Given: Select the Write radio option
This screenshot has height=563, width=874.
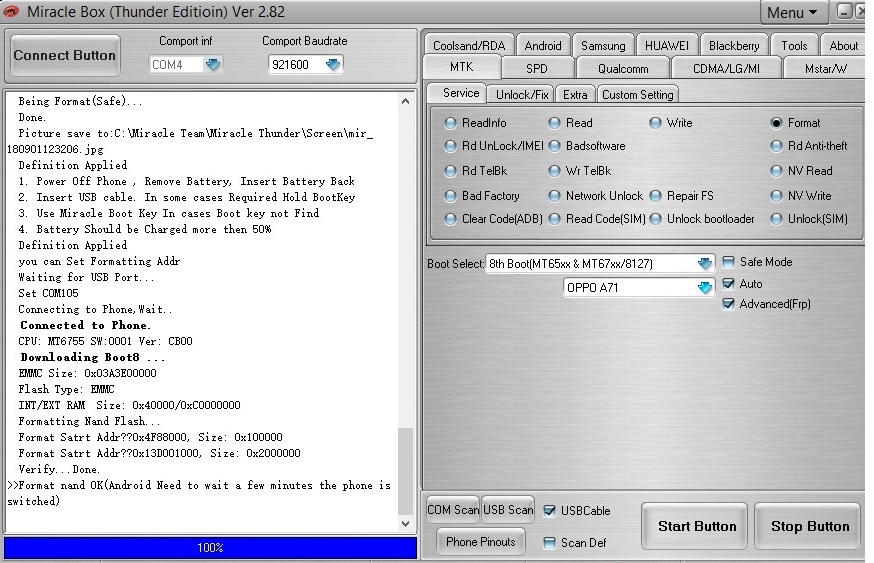Looking at the screenshot, I should [x=656, y=123].
